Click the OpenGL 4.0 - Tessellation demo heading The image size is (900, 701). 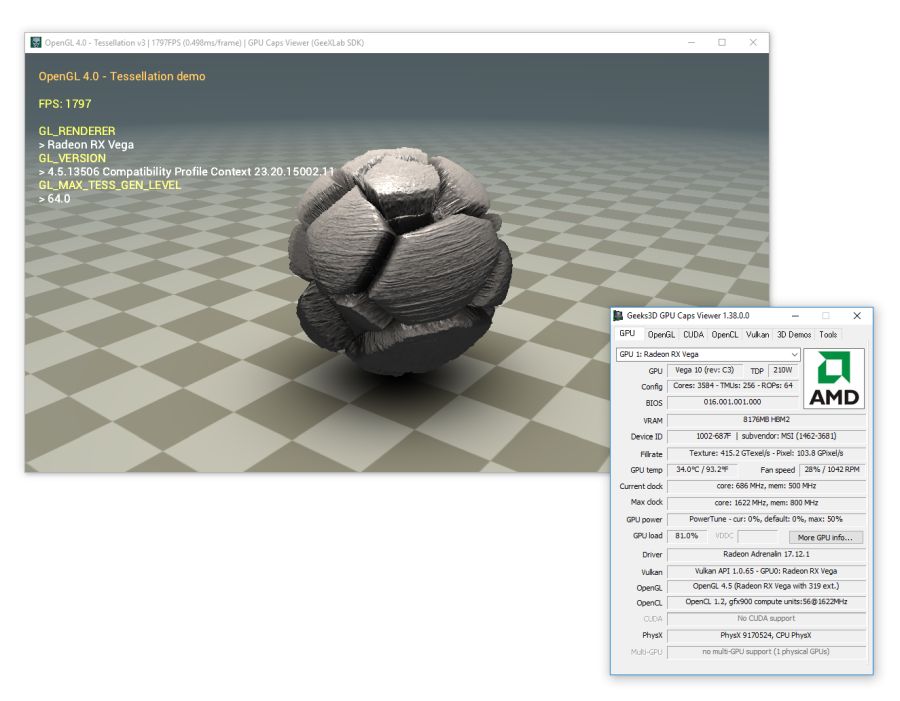coord(122,76)
